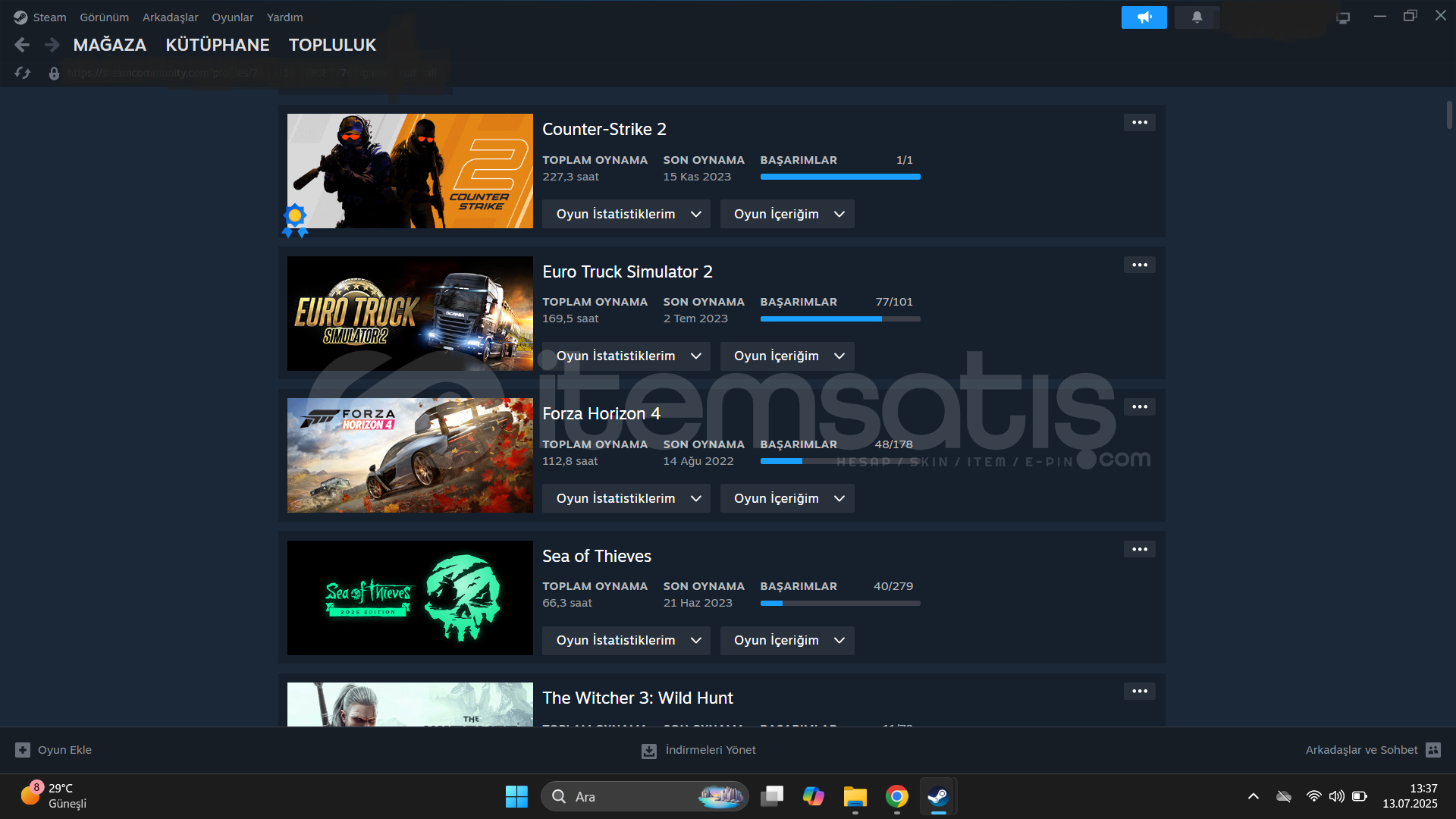Click the plus icon beside Oyun Ekle
This screenshot has height=819, width=1456.
23,750
